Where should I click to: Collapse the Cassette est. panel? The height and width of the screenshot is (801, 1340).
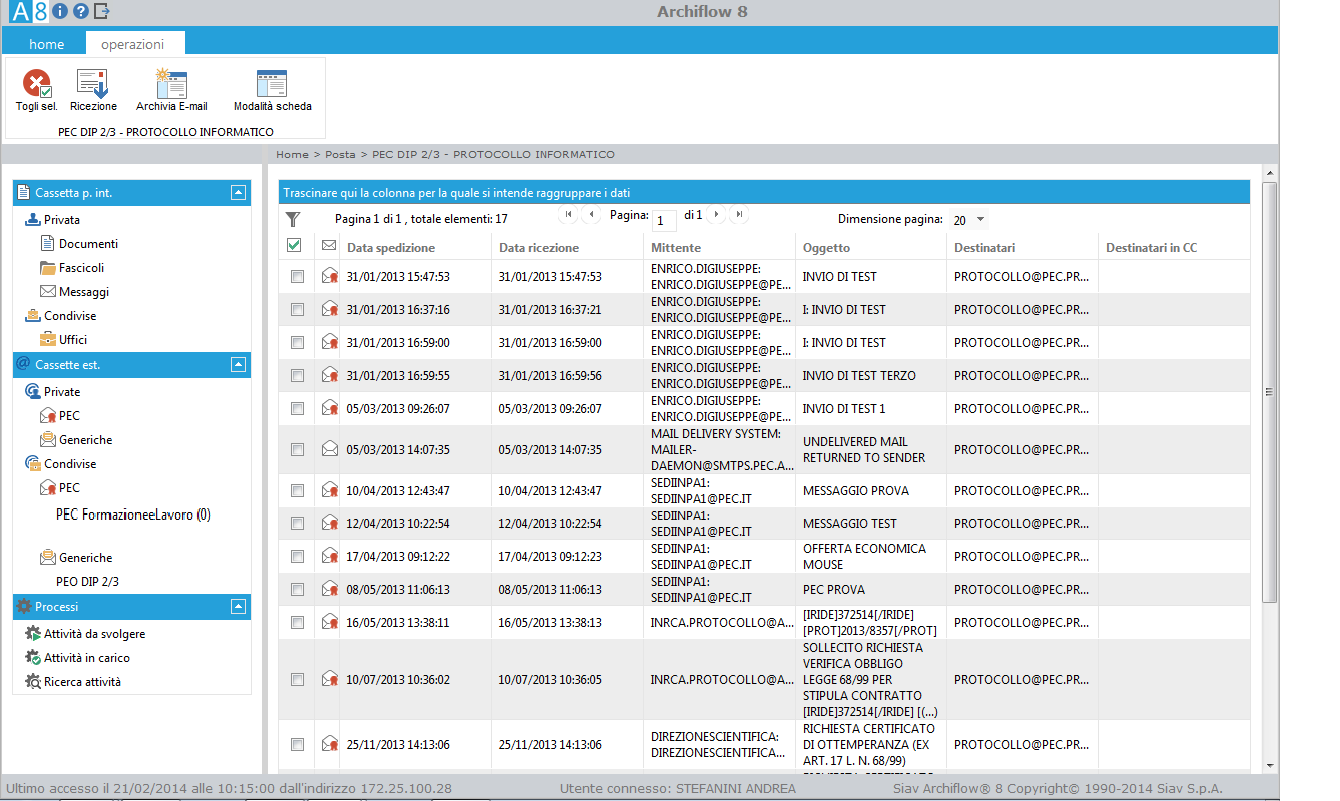click(237, 364)
